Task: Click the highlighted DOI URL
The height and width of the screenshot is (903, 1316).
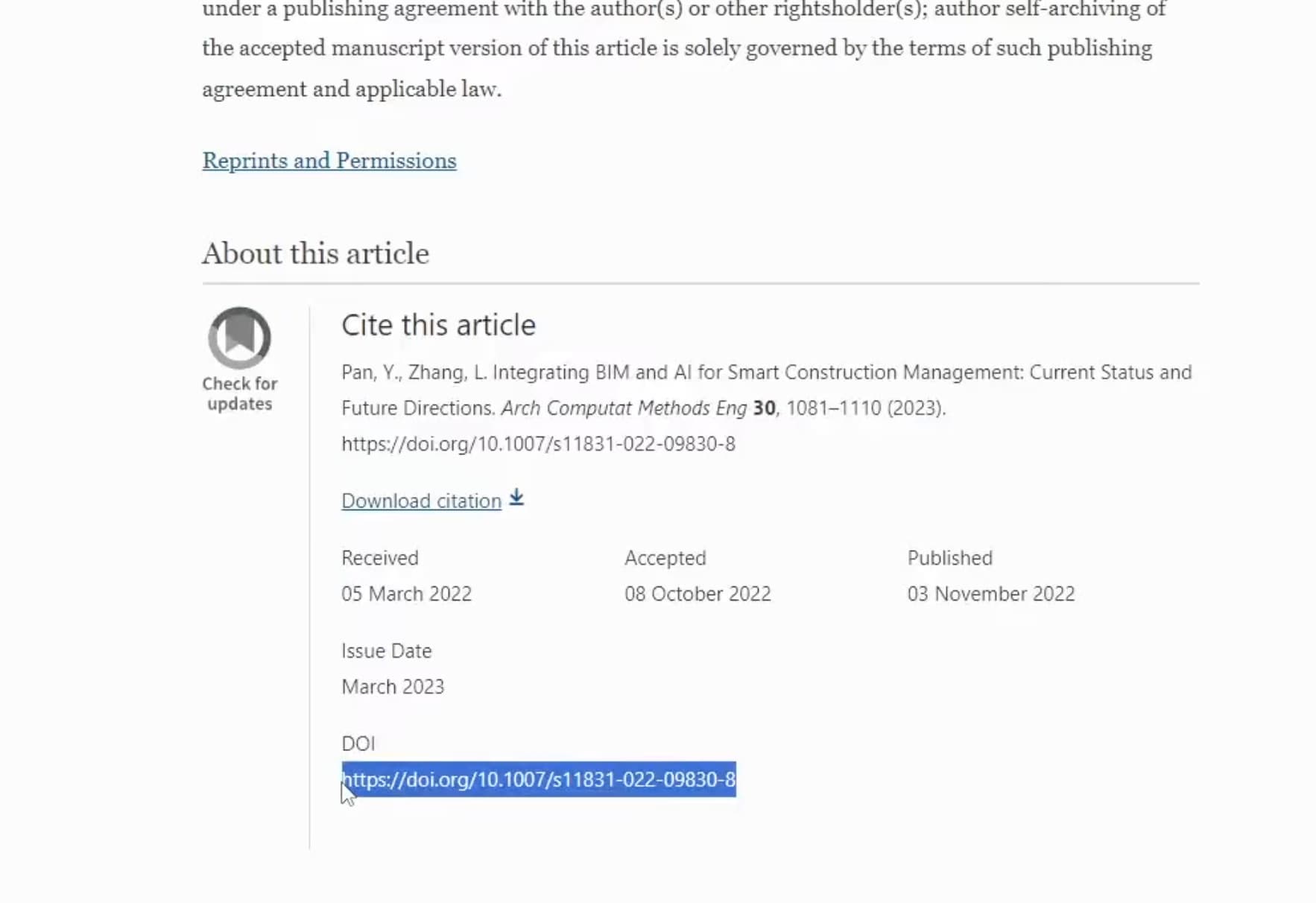Action: pos(539,779)
